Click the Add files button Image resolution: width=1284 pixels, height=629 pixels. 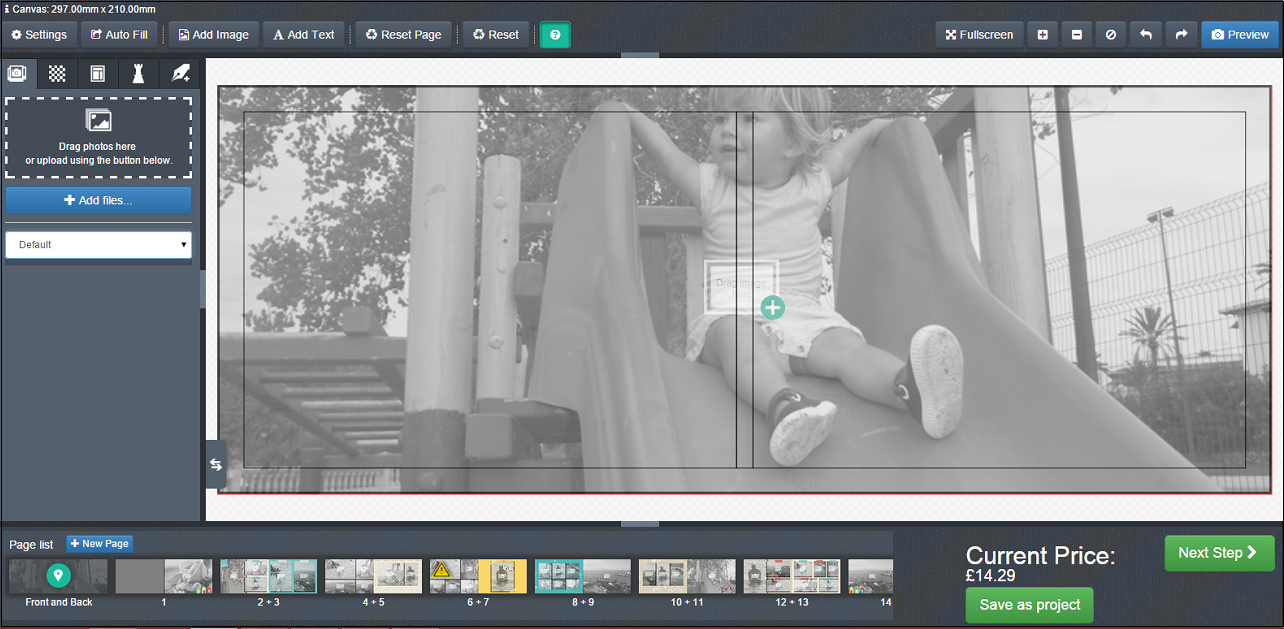98,200
